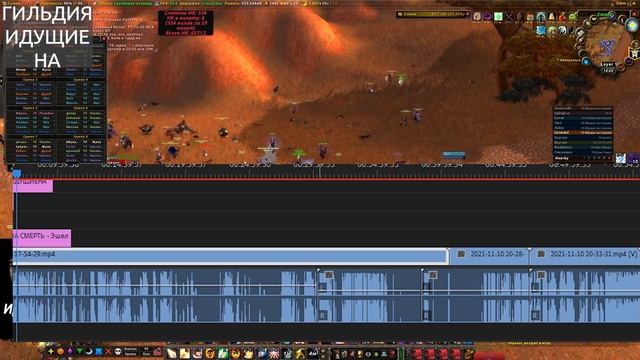Click the blue orb tracking button beside minimap

tap(586, 62)
